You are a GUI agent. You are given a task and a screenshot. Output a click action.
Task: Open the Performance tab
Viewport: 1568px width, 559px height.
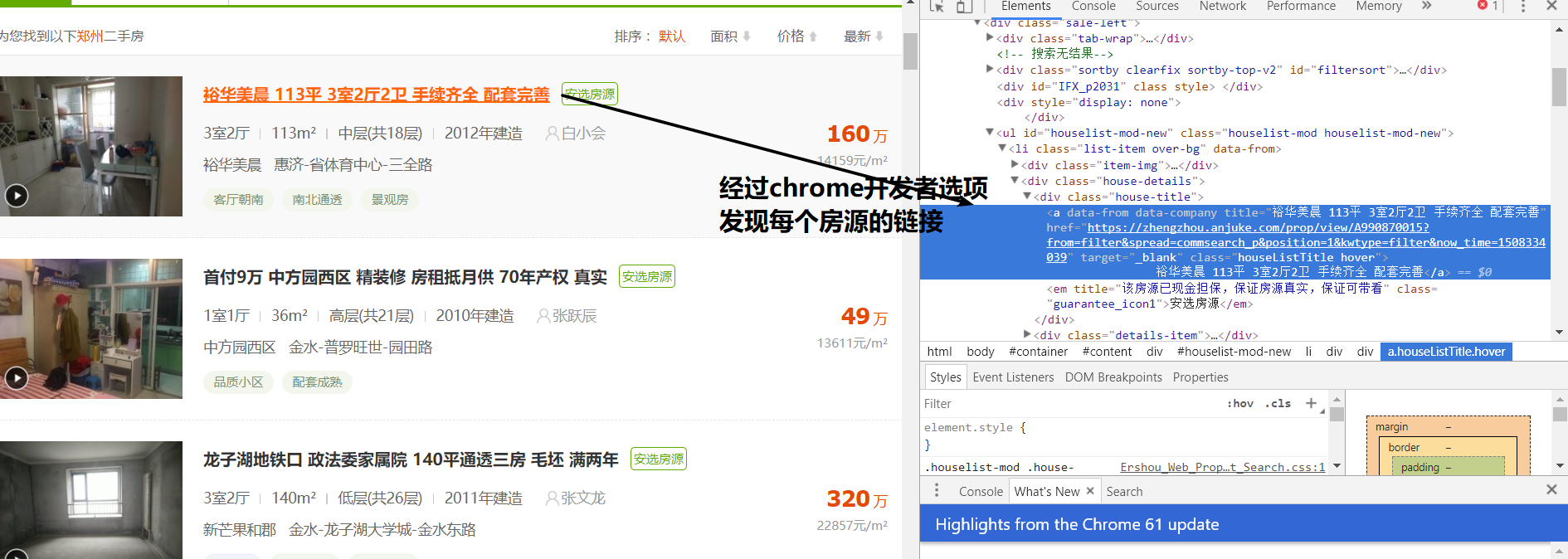click(1301, 6)
